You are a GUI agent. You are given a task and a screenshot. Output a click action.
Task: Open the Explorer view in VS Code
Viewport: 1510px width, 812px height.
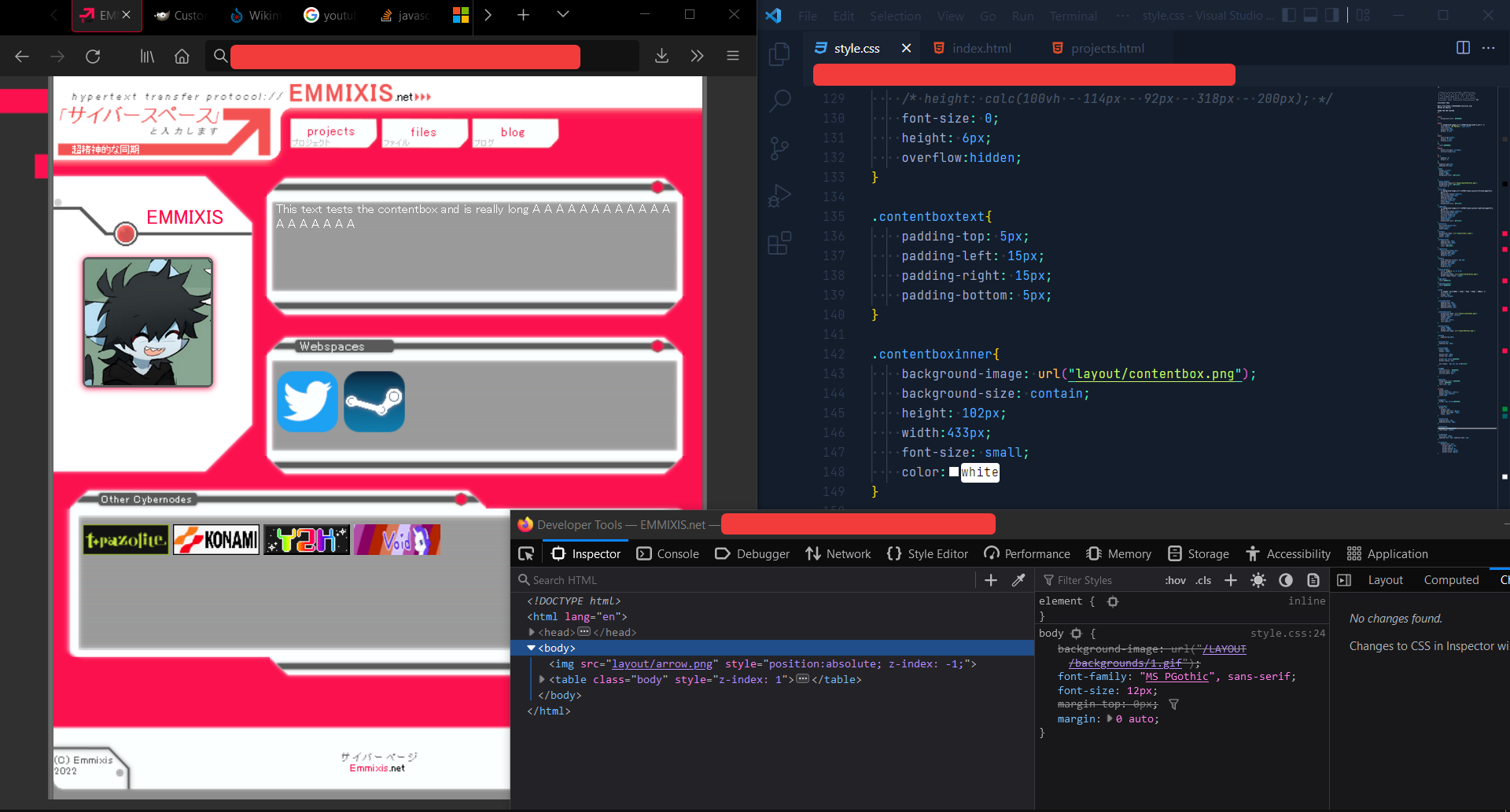[779, 54]
